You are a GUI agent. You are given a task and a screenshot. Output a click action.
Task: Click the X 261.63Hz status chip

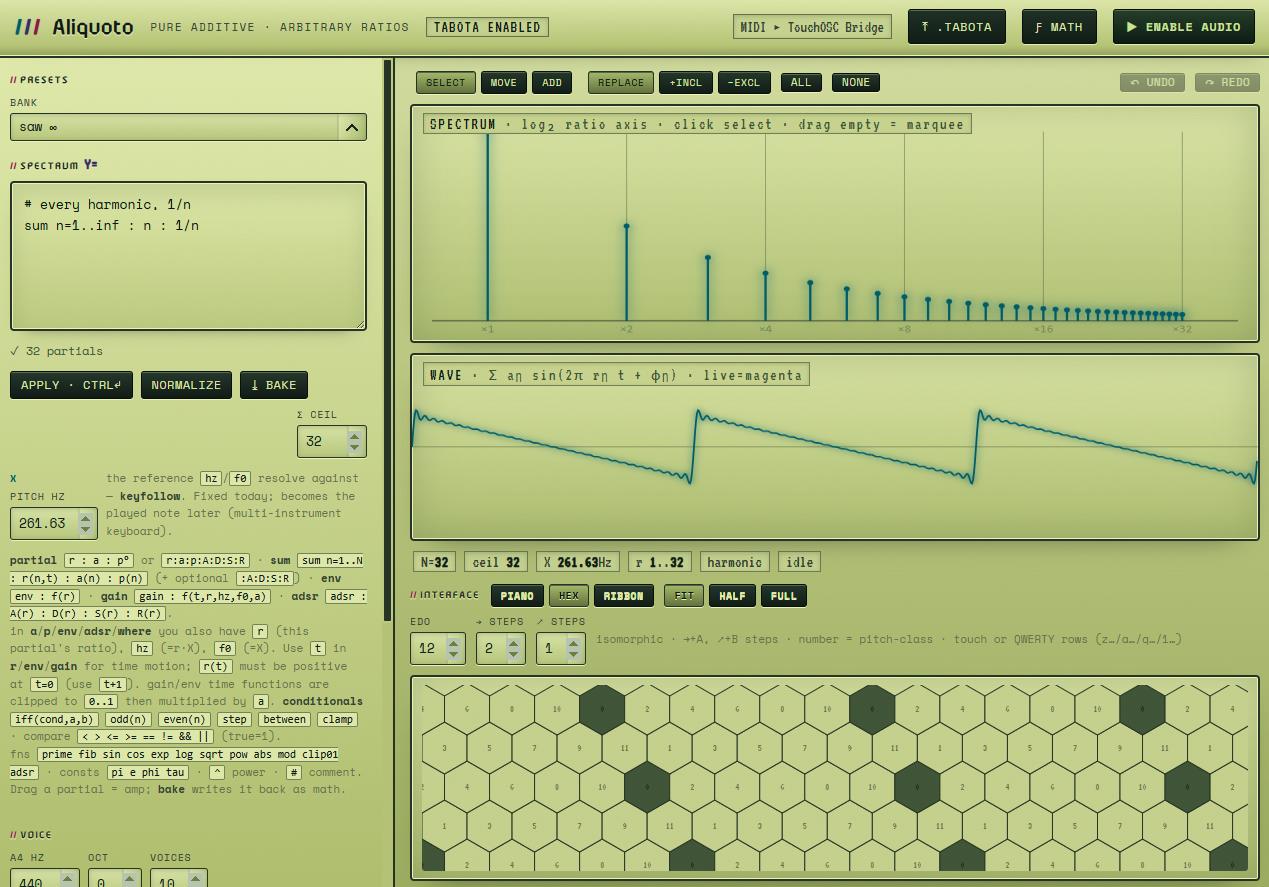[577, 562]
